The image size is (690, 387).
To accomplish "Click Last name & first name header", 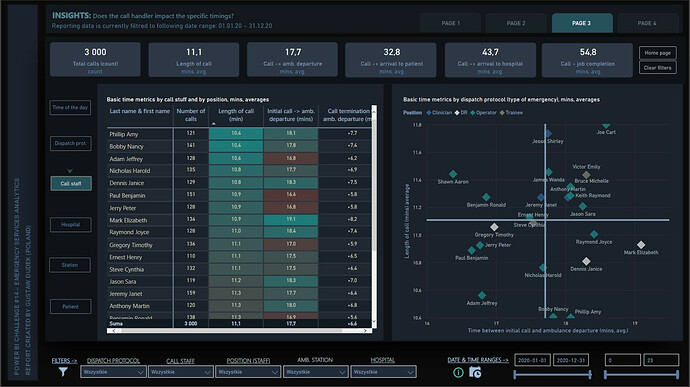I will click(x=139, y=111).
